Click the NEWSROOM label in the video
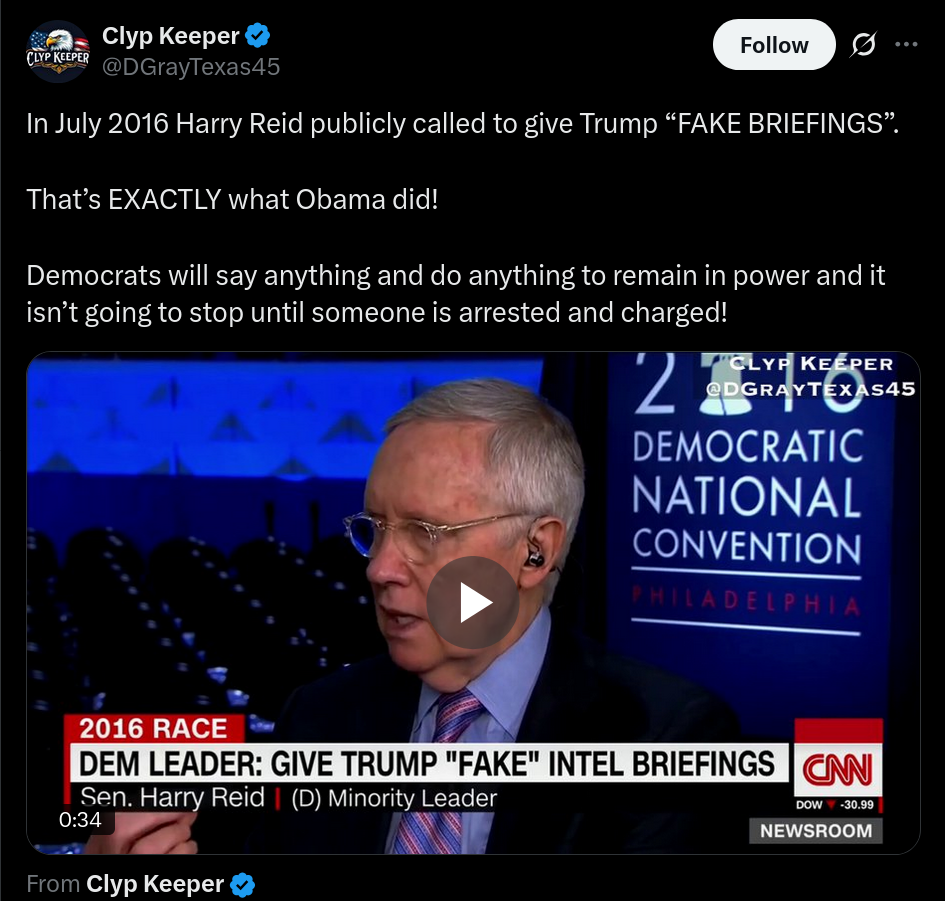This screenshot has height=901, width=945. 815,830
